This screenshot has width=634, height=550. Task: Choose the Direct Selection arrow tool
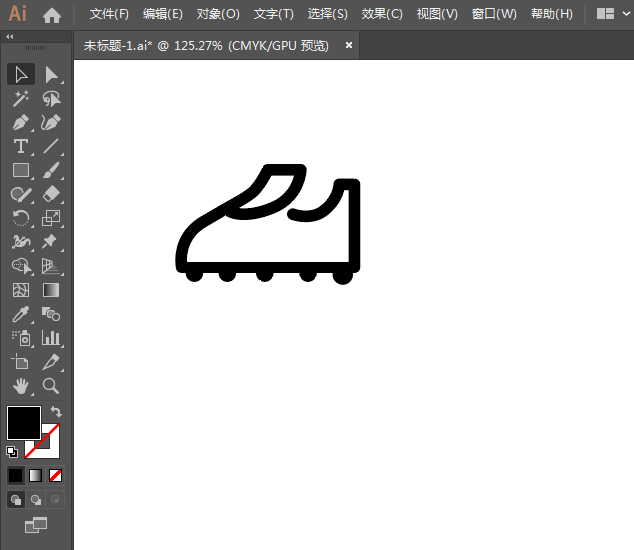click(x=51, y=75)
